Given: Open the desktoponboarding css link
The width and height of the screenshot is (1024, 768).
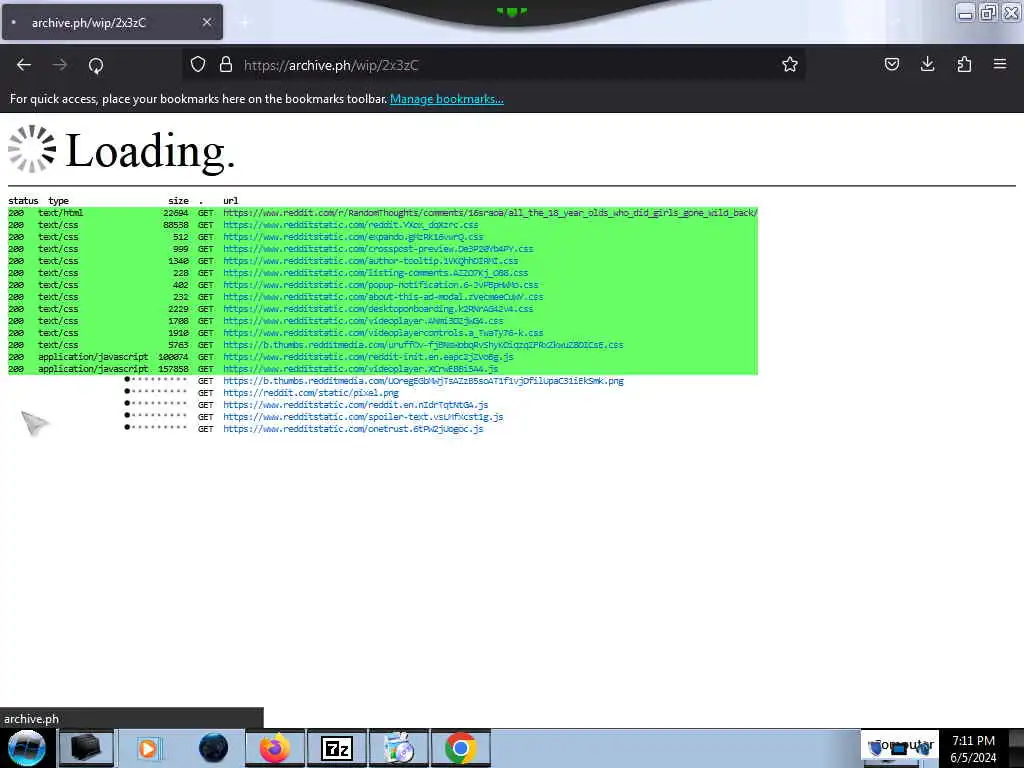Looking at the screenshot, I should tap(378, 309).
